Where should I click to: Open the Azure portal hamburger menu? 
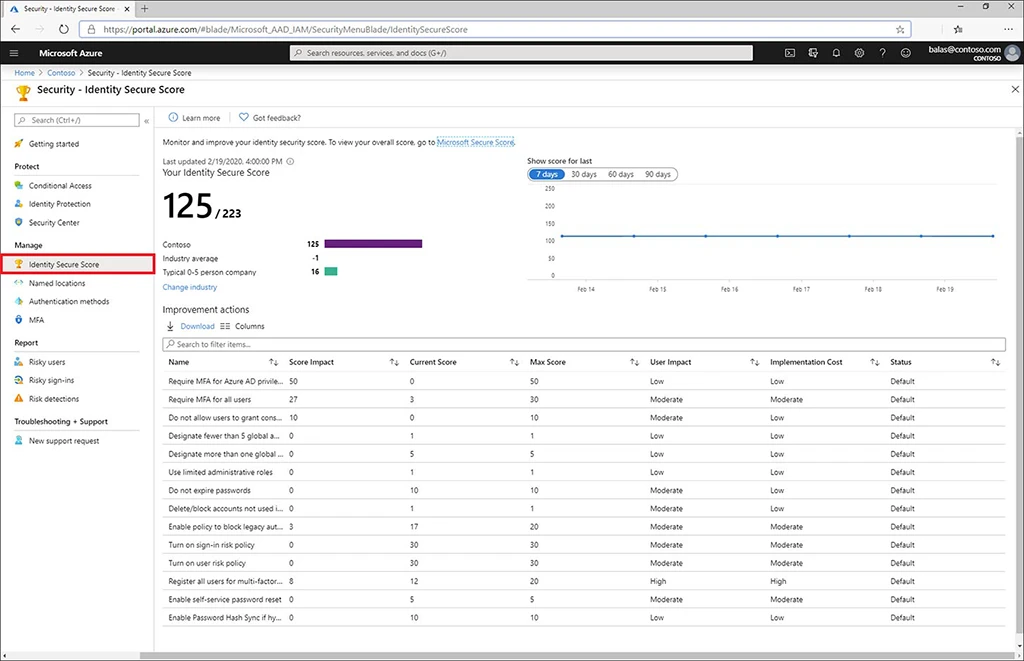point(14,53)
